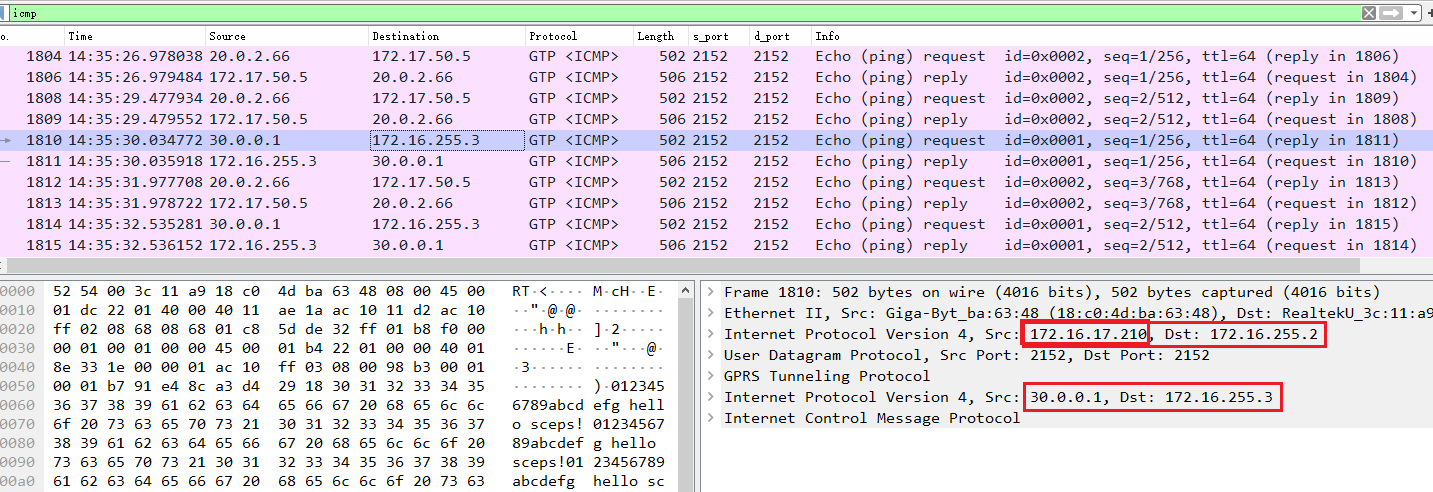This screenshot has width=1433, height=492.
Task: Select packet 1808 from 20.0.2.66
Action: tap(716, 98)
